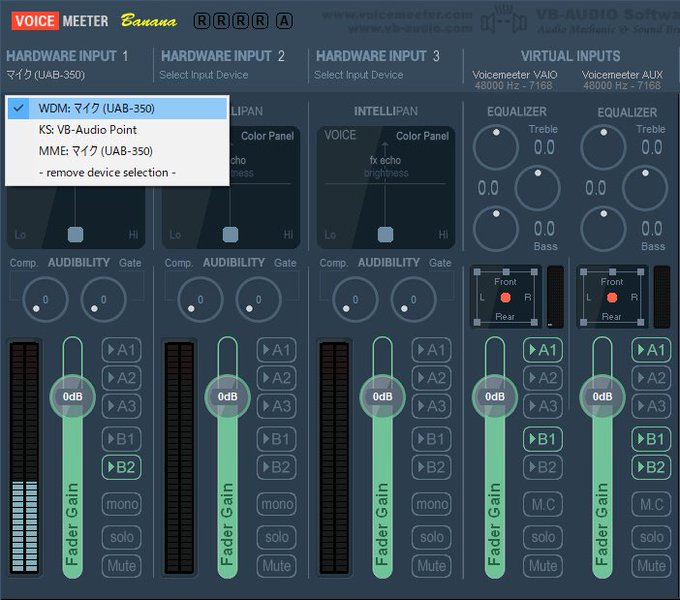The height and width of the screenshot is (600, 680).
Task: Click Treble knob on Voicemeeter AUX equalizer
Action: [x=603, y=147]
